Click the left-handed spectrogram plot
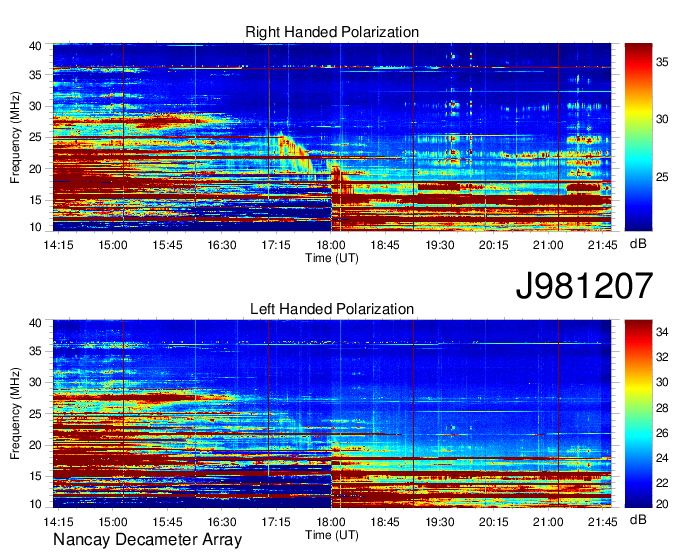Image resolution: width=680 pixels, height=552 pixels. [332, 414]
